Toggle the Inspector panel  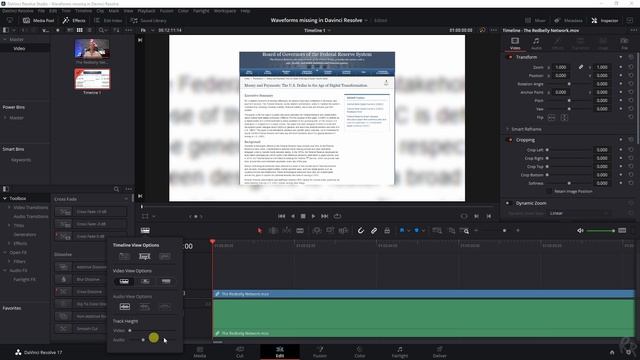(x=605, y=20)
